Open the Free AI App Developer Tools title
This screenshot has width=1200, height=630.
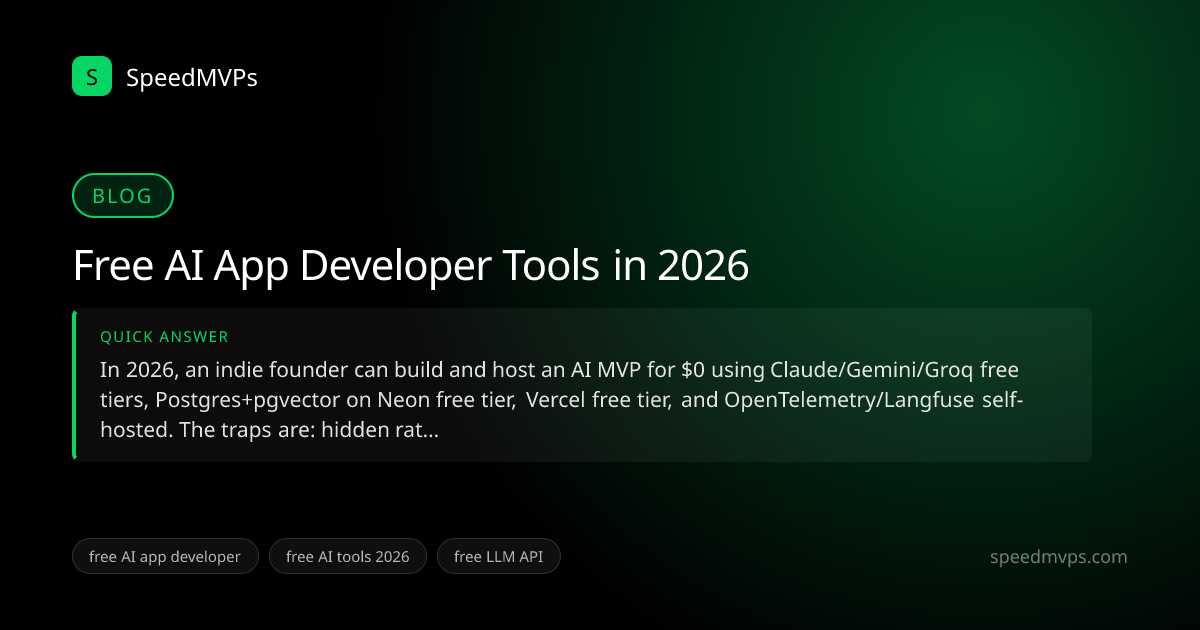coord(410,266)
